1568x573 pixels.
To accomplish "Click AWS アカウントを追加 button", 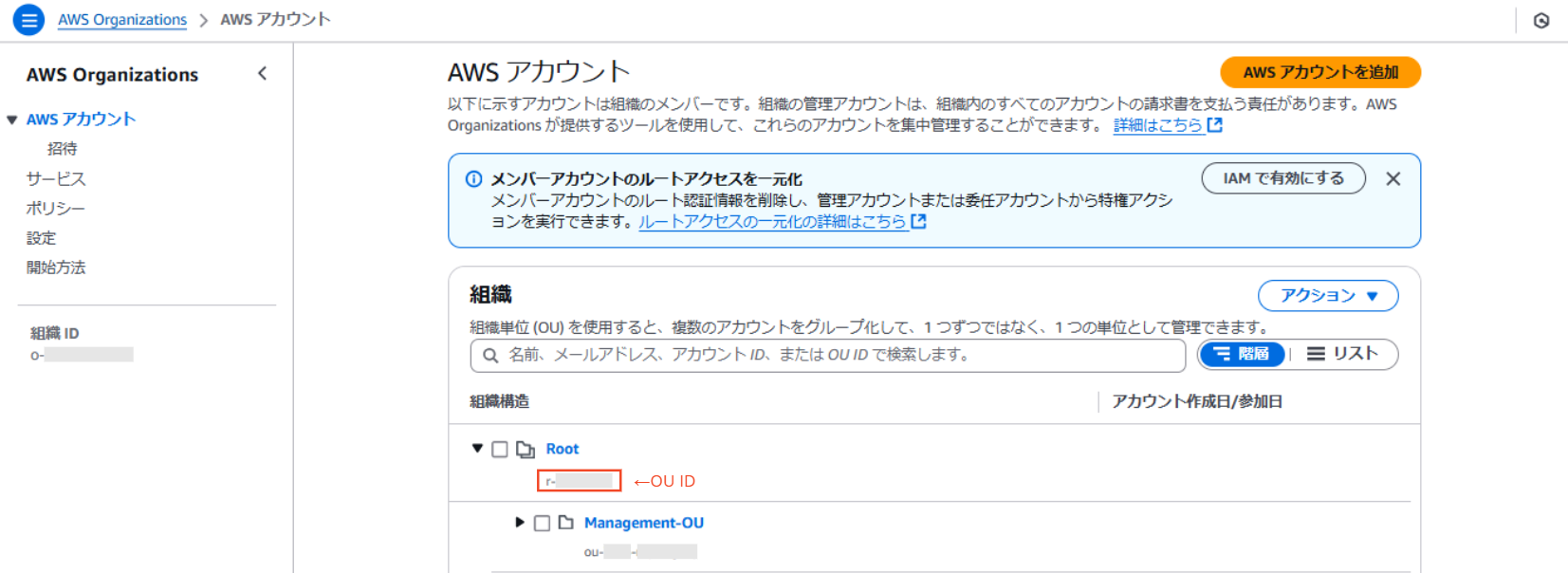I will pos(1320,72).
